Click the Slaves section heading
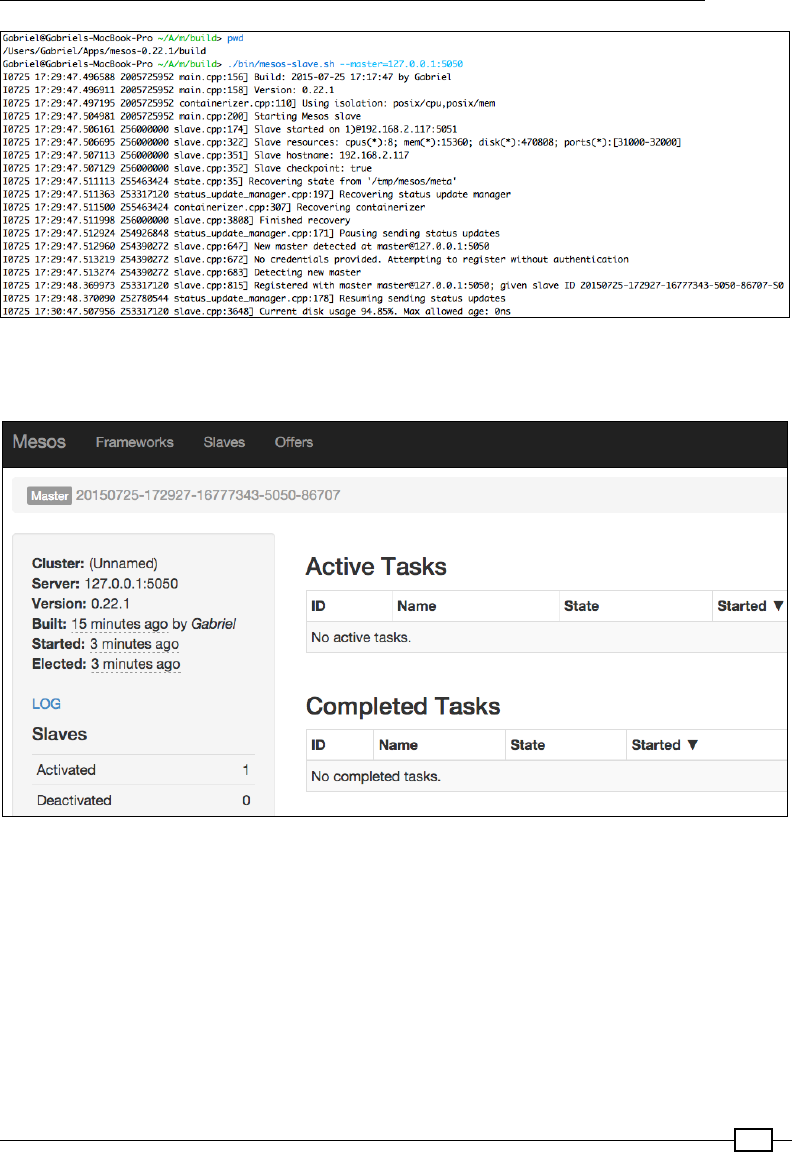 pos(60,734)
